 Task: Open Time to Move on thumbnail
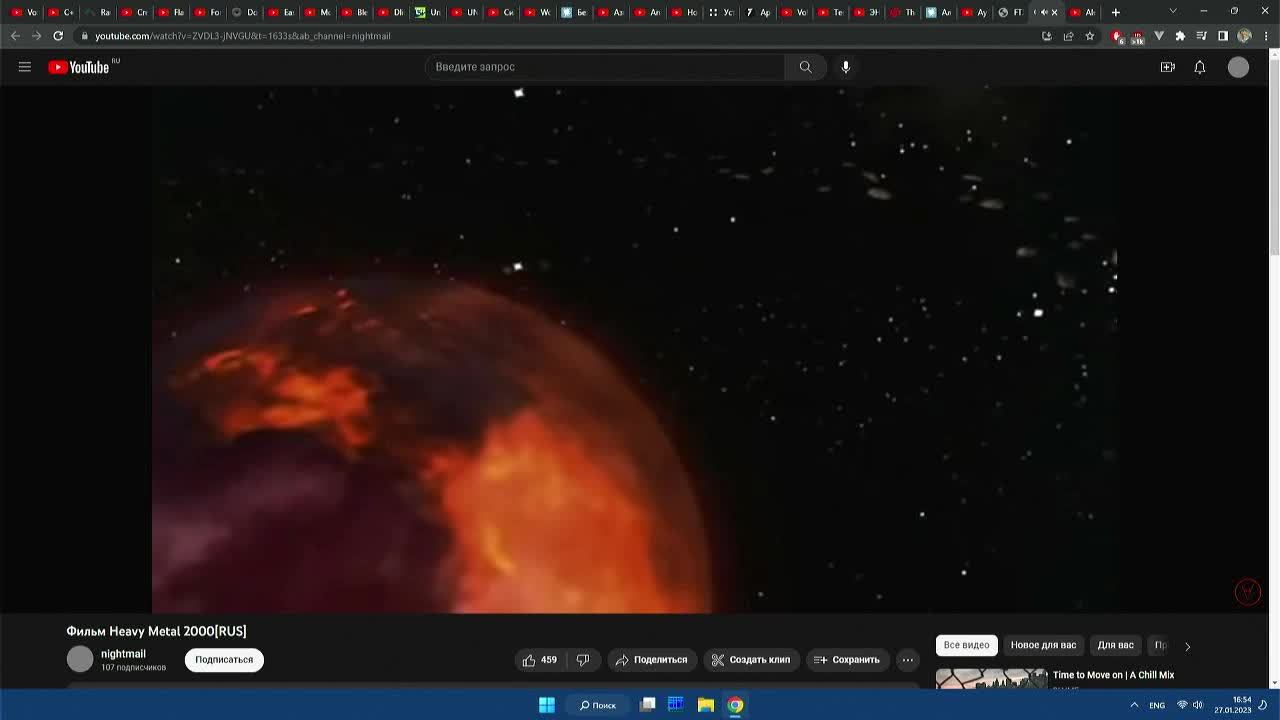[991, 679]
